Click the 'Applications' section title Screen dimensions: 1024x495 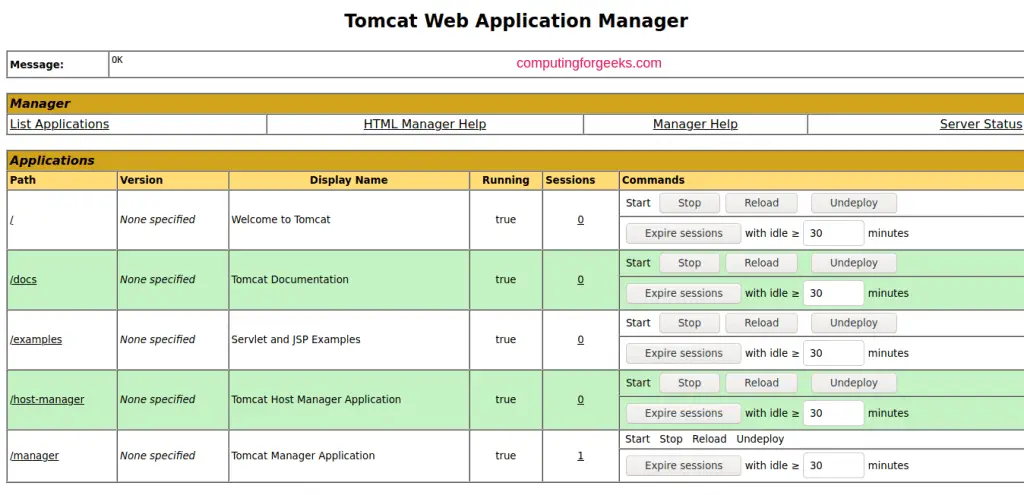click(52, 161)
